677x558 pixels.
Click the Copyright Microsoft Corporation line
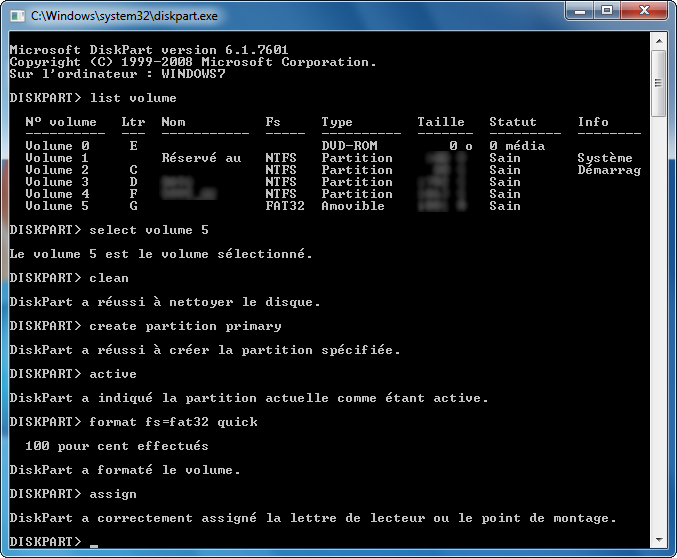coord(193,62)
